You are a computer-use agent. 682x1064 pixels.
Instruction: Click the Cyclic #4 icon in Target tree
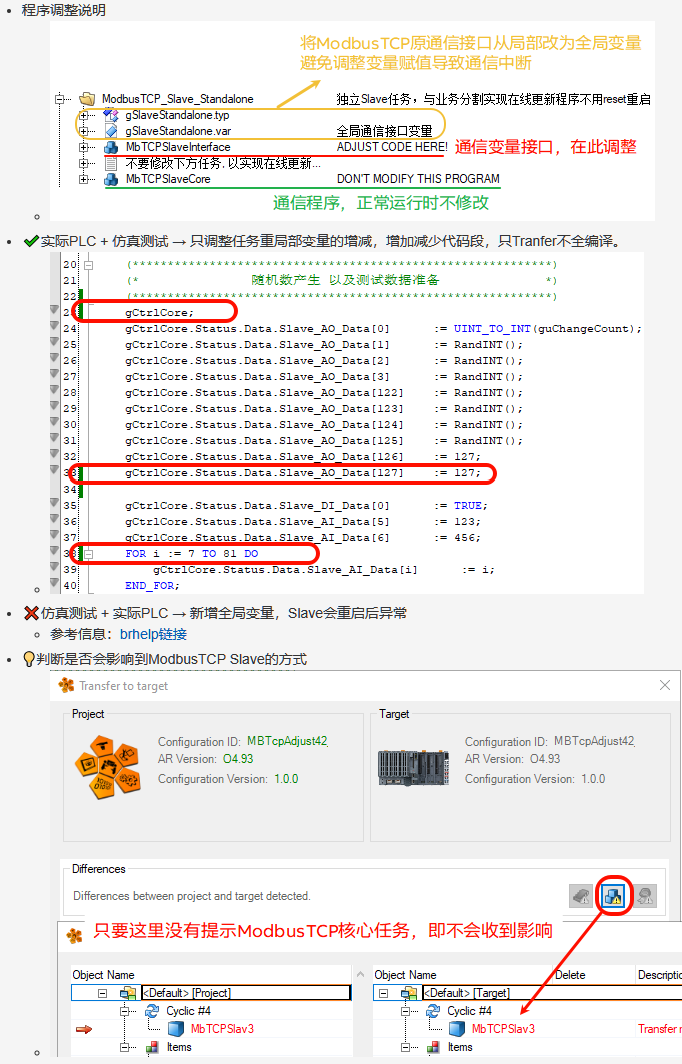(432, 1011)
